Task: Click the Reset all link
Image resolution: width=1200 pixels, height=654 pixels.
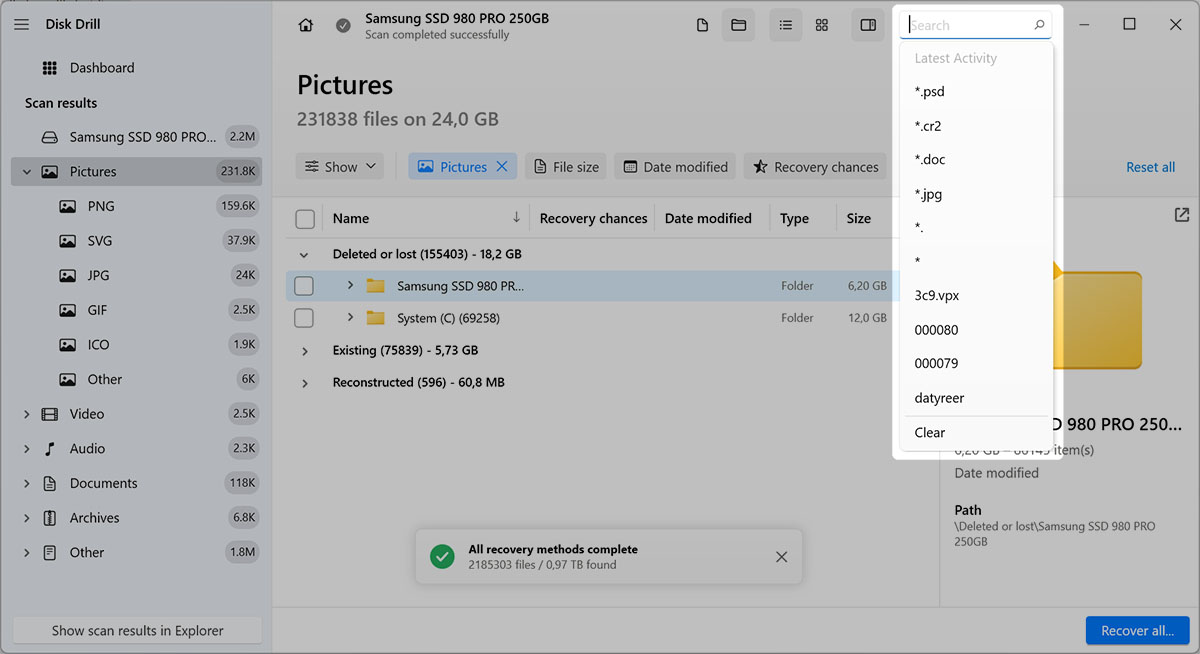Action: click(x=1150, y=167)
